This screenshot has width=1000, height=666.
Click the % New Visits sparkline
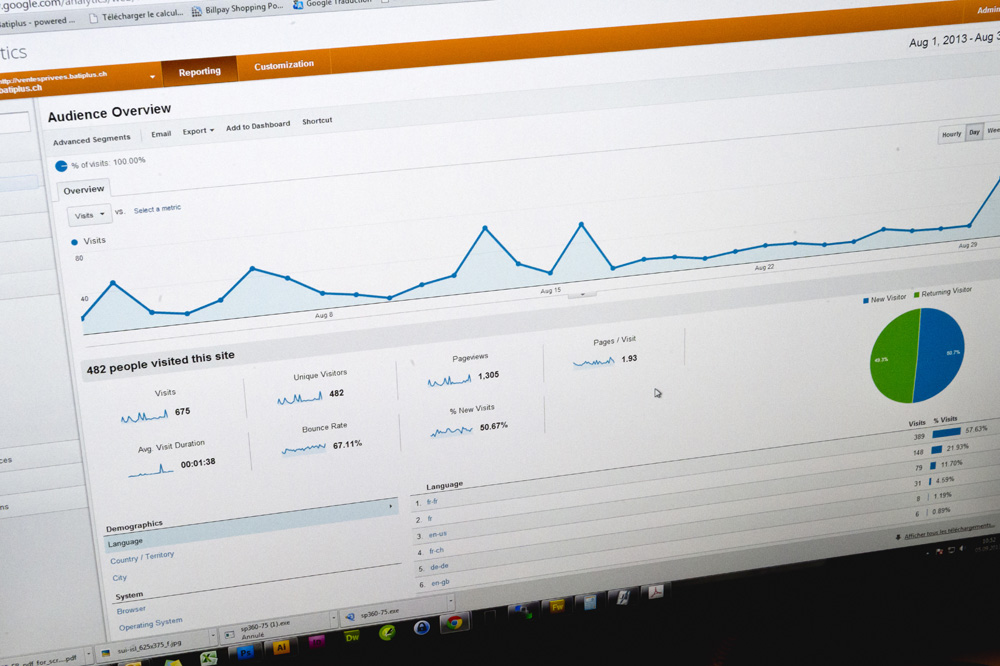[452, 431]
